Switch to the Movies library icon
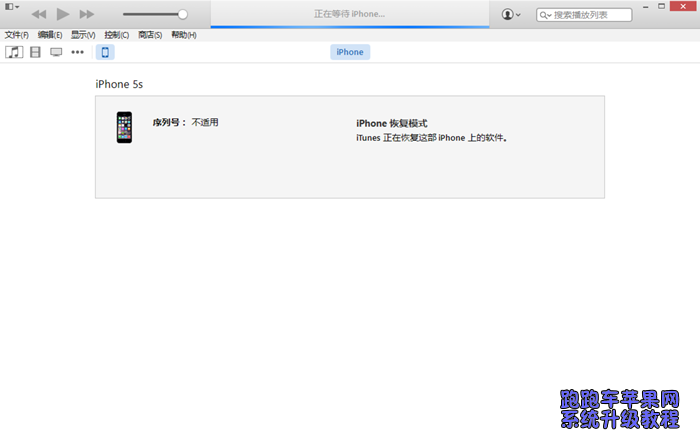Viewport: 700px width, 444px height. click(35, 52)
